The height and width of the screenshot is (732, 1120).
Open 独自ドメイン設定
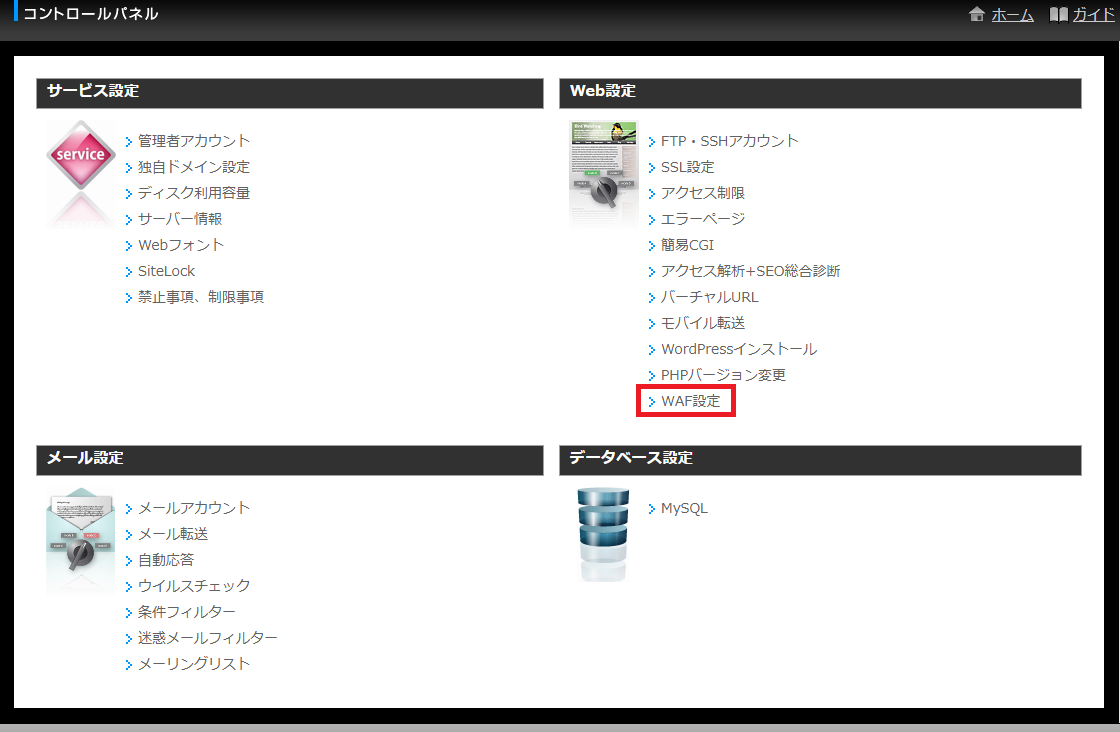pos(194,167)
